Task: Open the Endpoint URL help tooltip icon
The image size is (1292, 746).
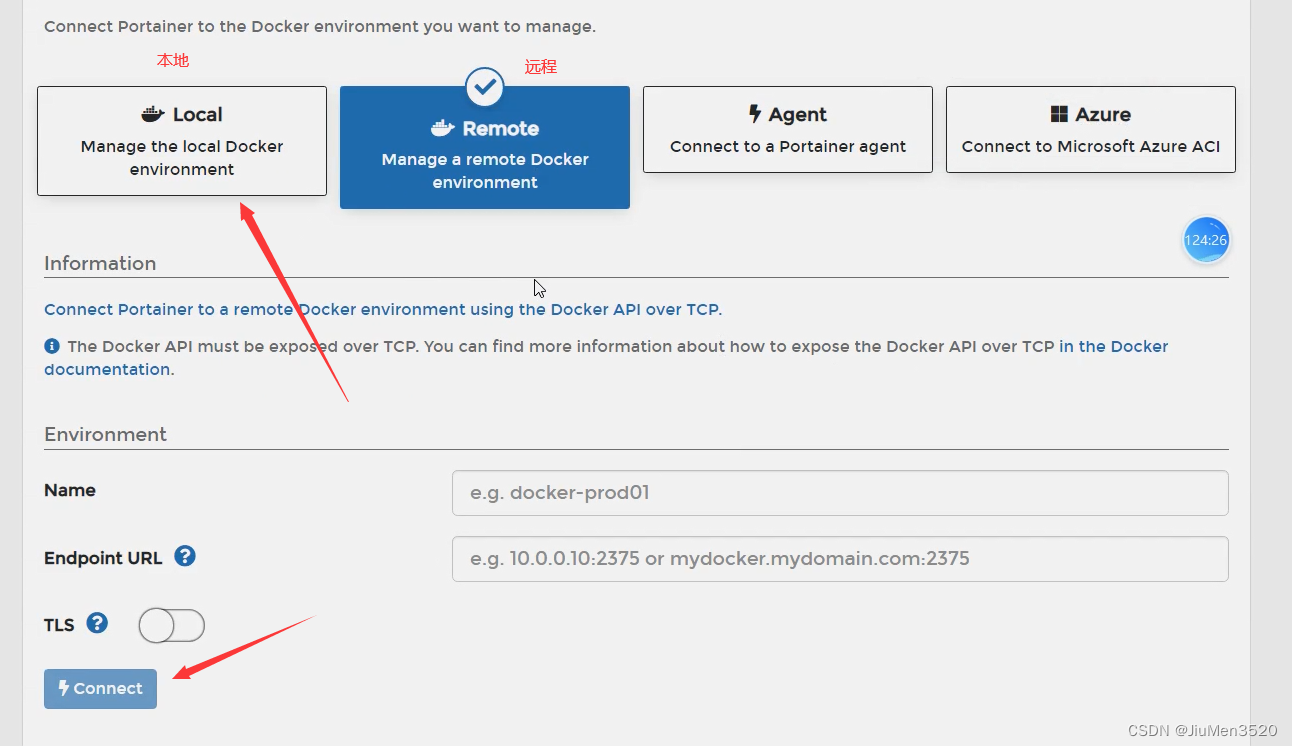Action: point(185,556)
